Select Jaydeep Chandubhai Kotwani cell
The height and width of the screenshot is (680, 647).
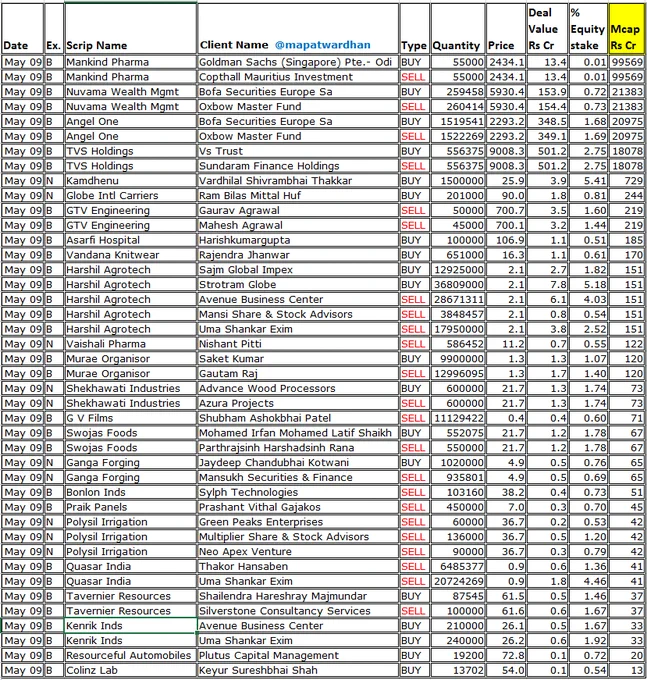pos(298,462)
